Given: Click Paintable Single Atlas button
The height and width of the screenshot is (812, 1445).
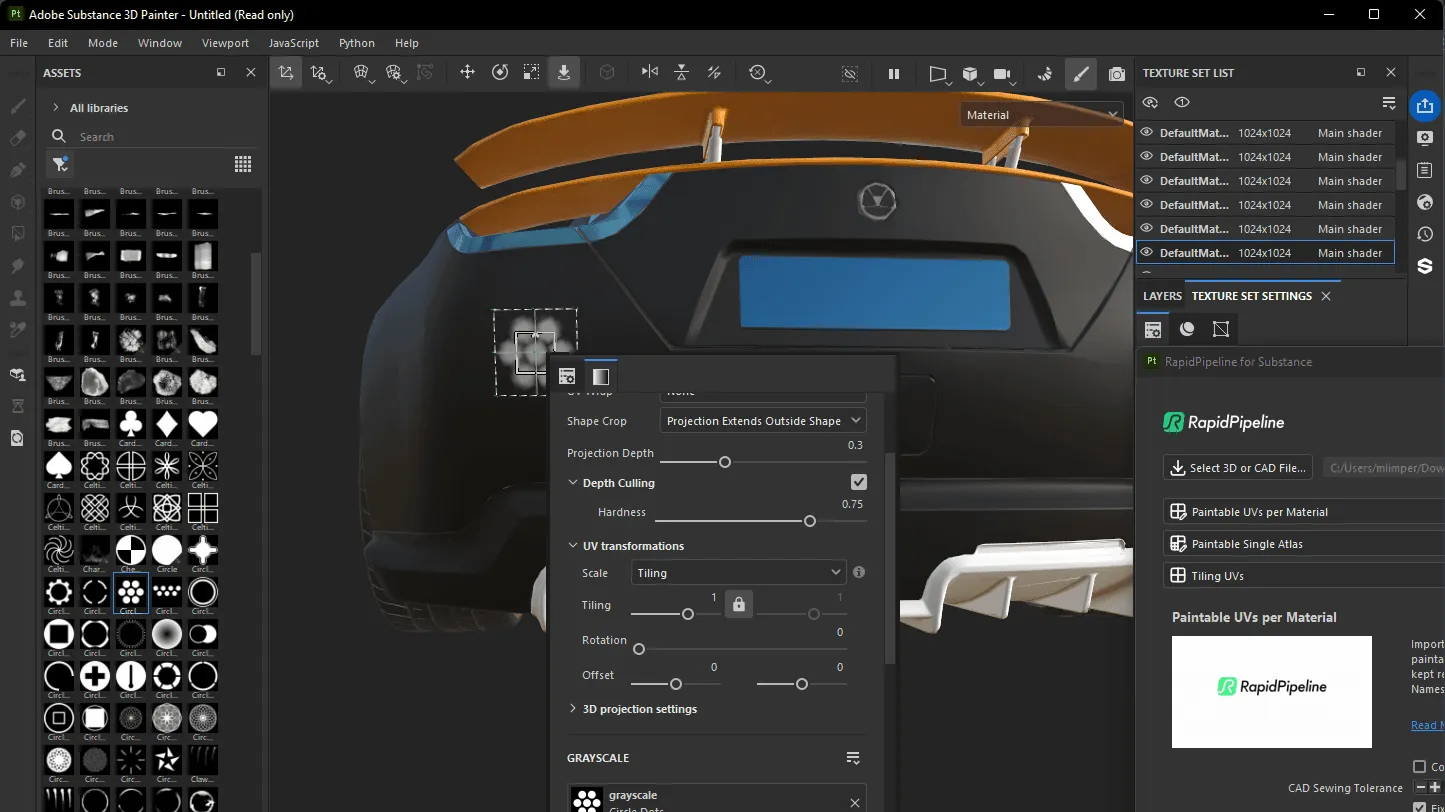Looking at the screenshot, I should [x=1303, y=544].
